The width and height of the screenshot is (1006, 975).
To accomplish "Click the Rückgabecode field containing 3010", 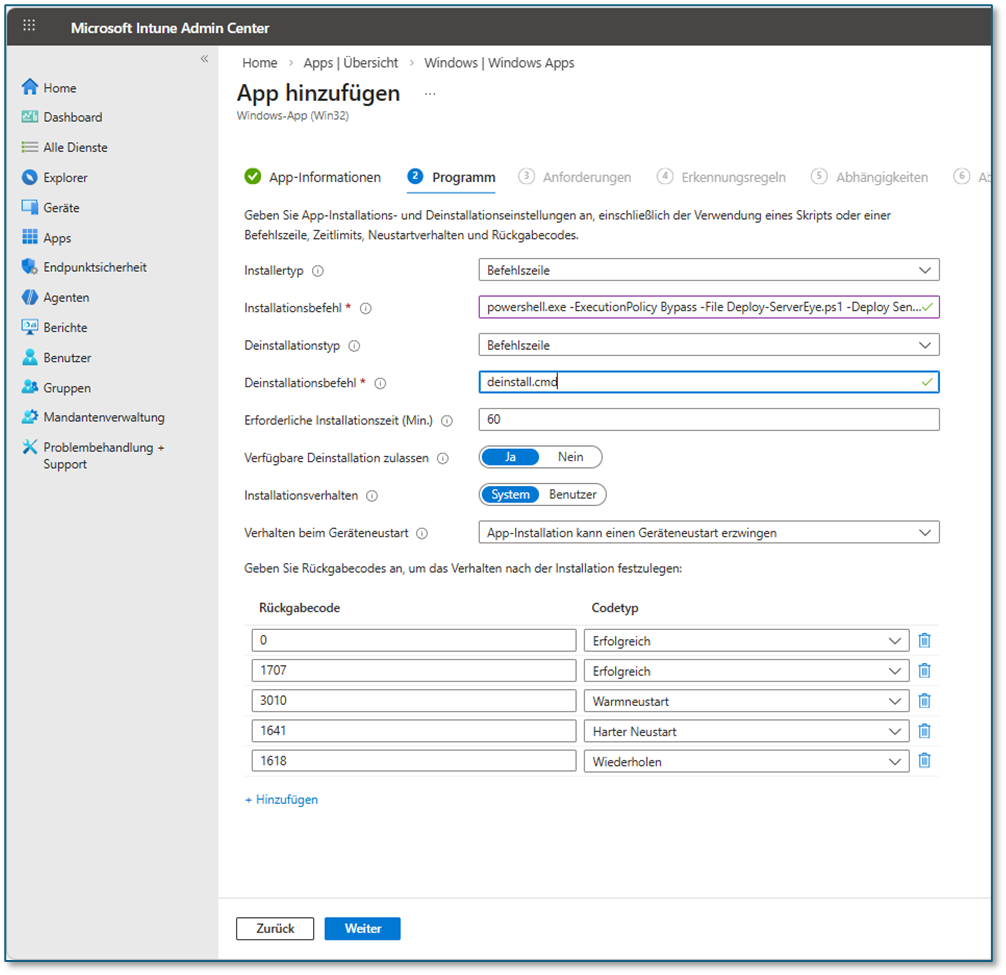I will (x=414, y=700).
